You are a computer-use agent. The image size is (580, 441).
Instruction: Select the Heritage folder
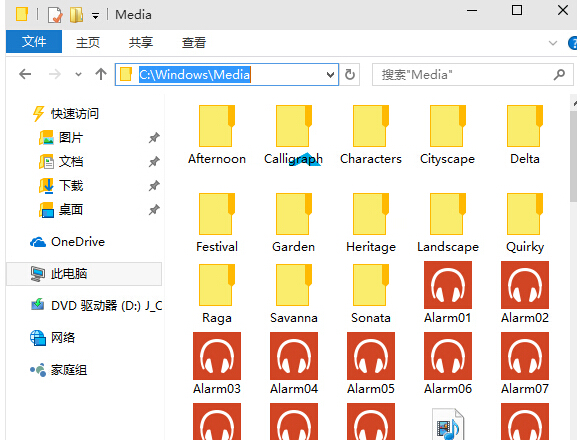[x=371, y=223]
